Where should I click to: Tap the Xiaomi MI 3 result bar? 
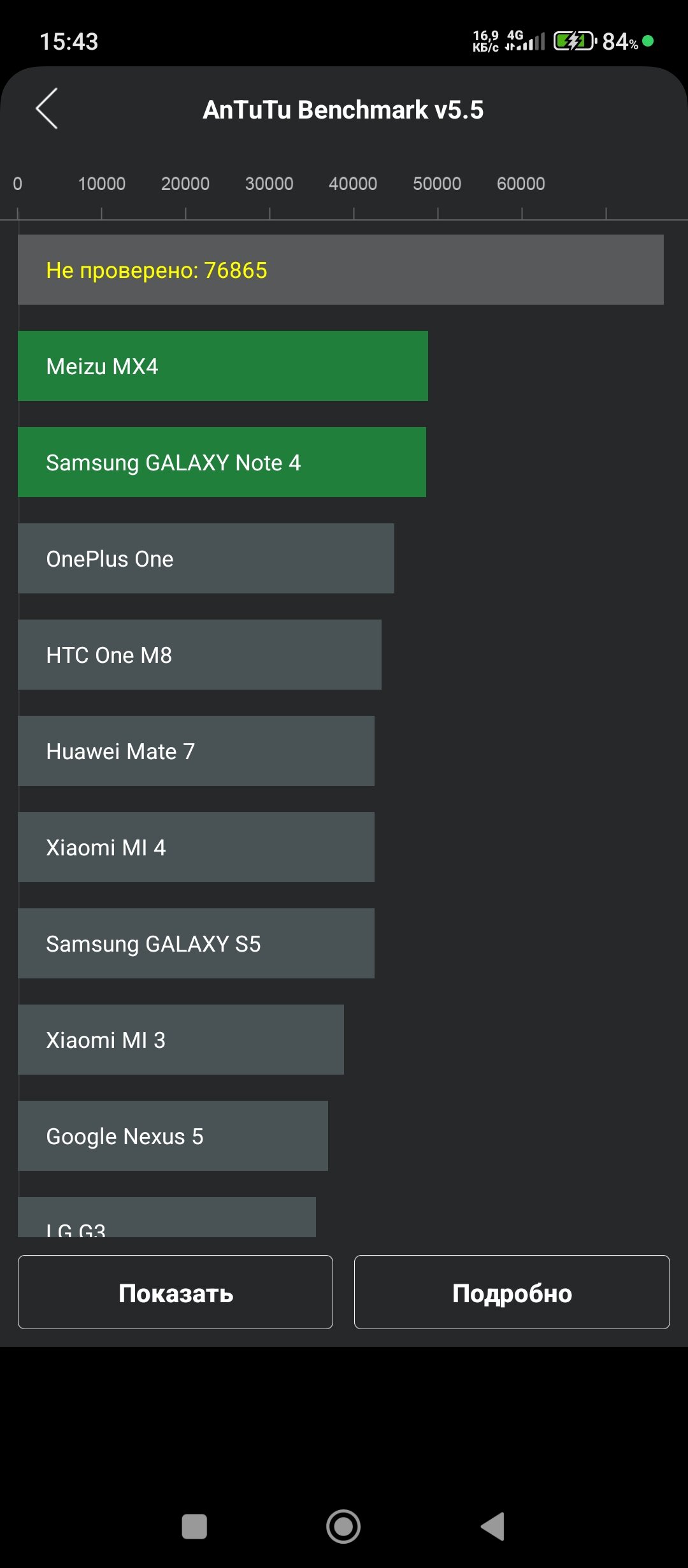(180, 1040)
